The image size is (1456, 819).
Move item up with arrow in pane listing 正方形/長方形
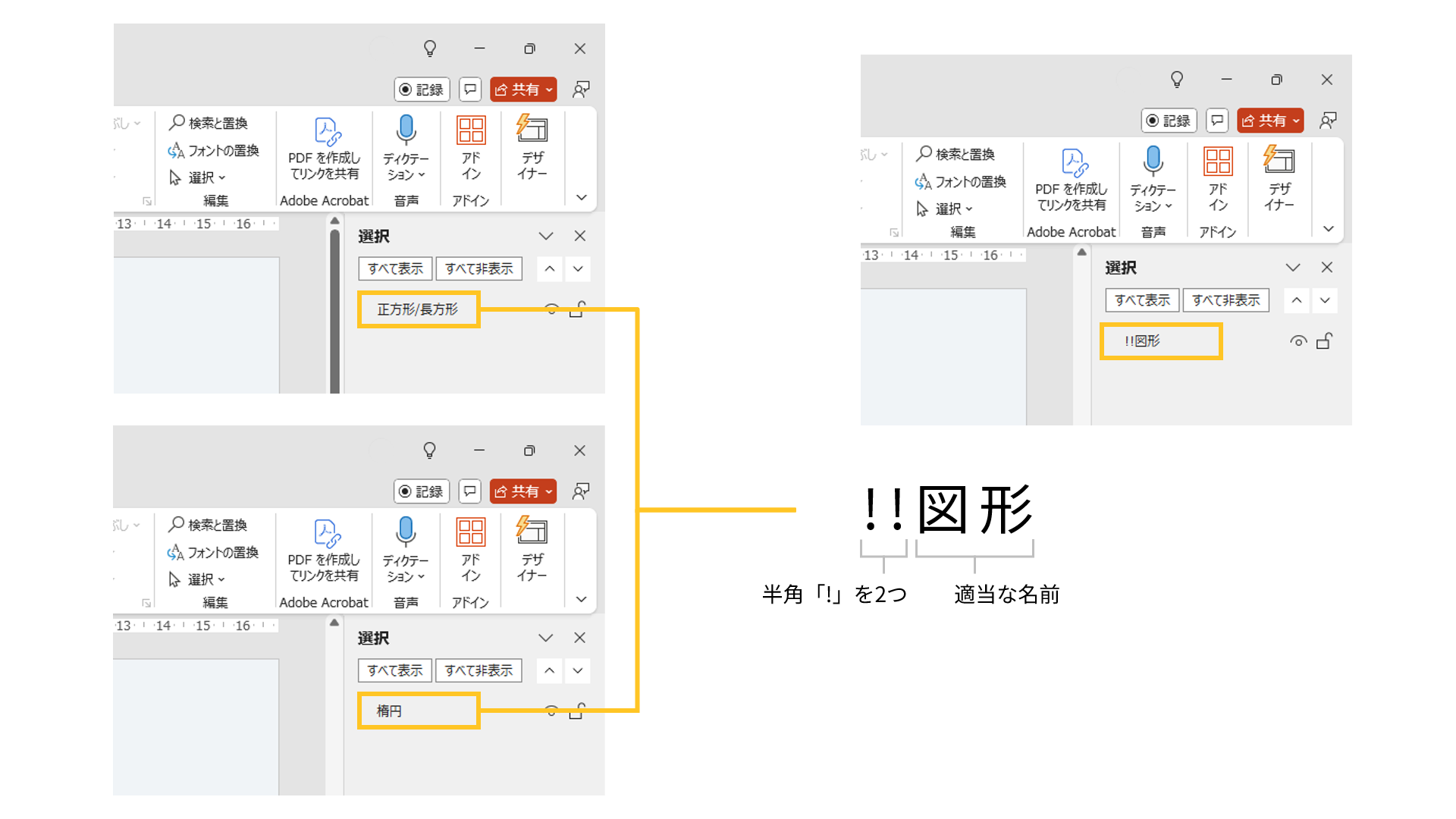coord(550,268)
